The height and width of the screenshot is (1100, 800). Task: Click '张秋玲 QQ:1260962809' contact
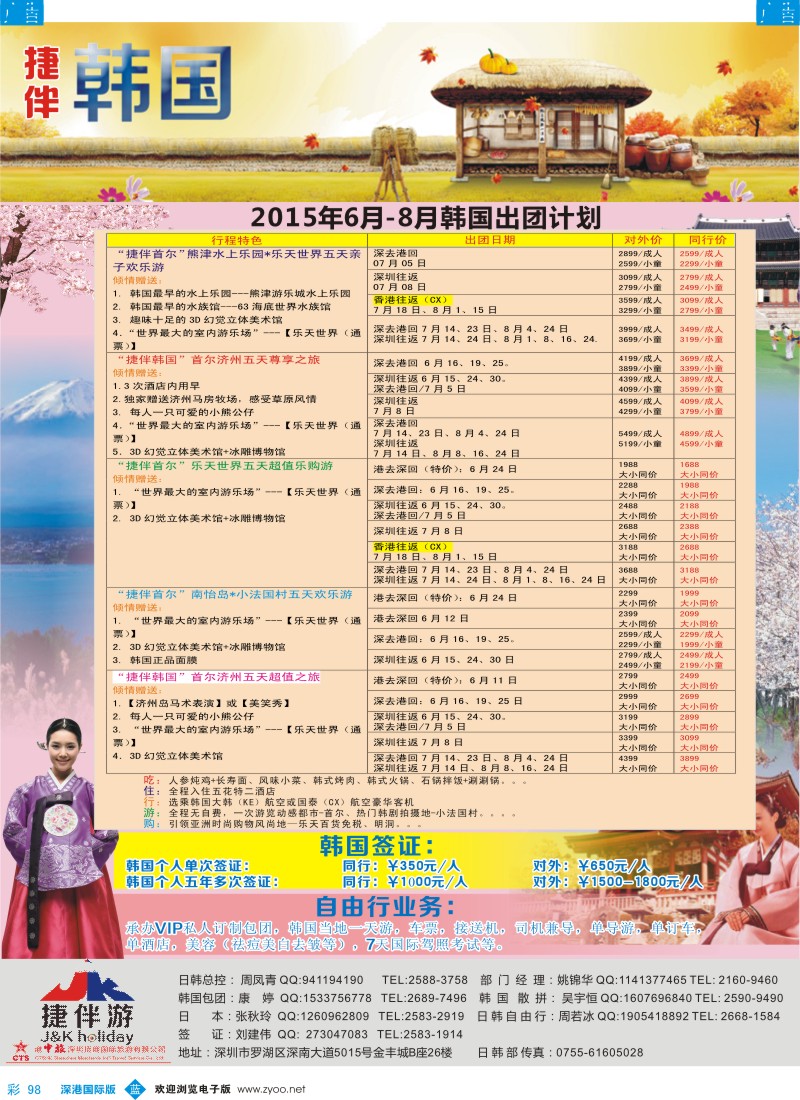pyautogui.click(x=302, y=1017)
